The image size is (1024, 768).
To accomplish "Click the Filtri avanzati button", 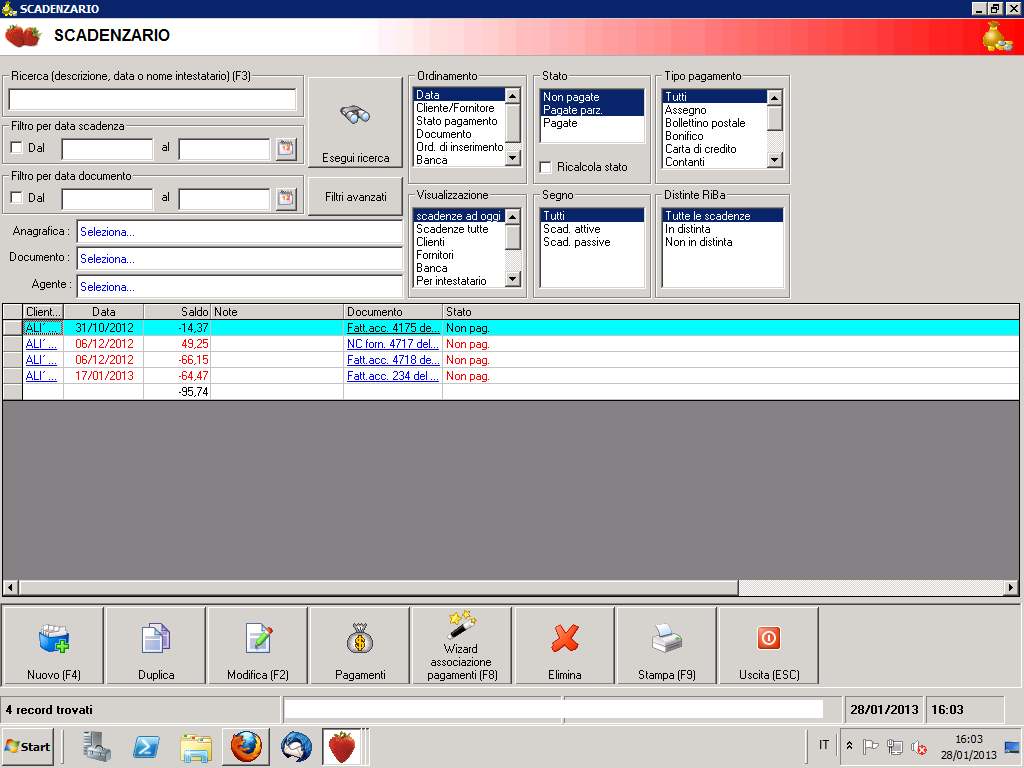I will click(355, 197).
